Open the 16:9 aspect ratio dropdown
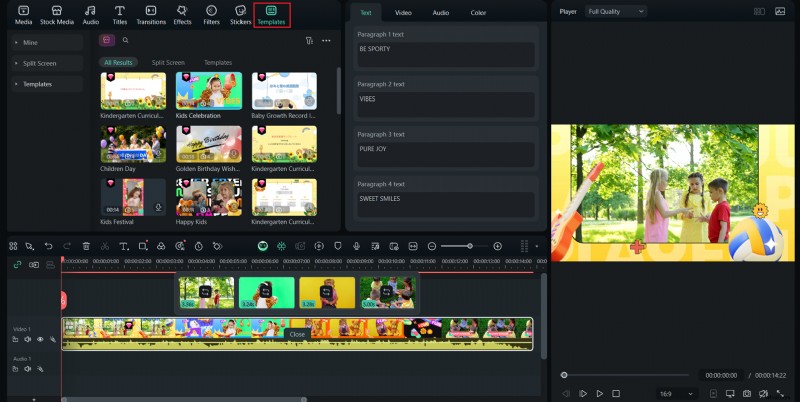This screenshot has width=800, height=402. [677, 394]
